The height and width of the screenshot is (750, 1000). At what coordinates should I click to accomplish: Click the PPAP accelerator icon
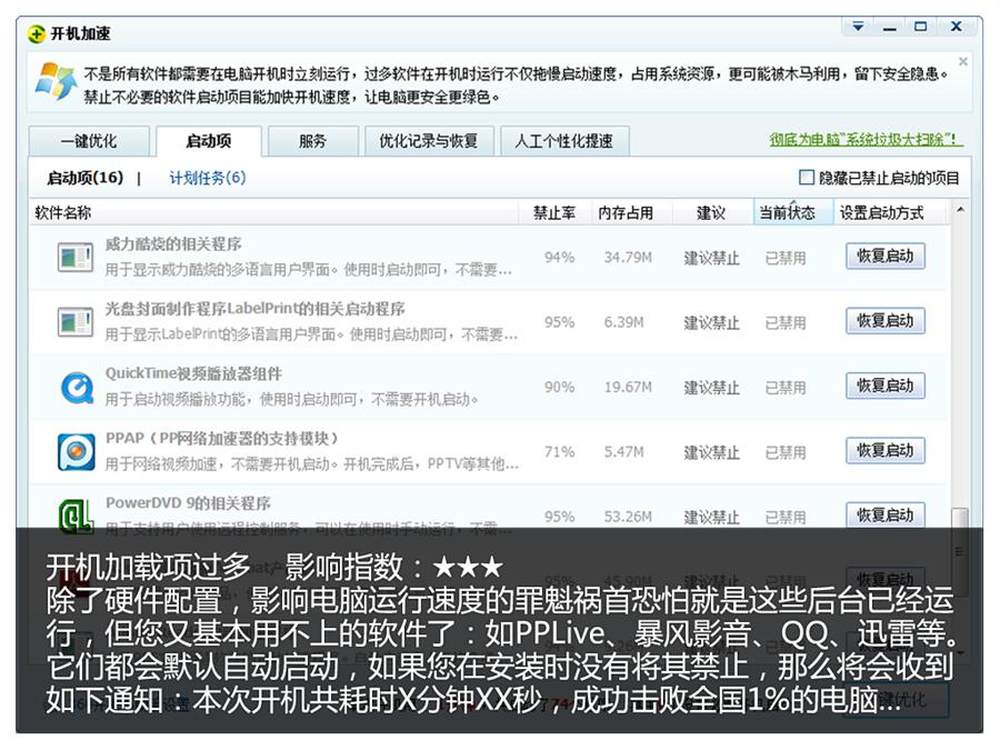click(x=76, y=452)
